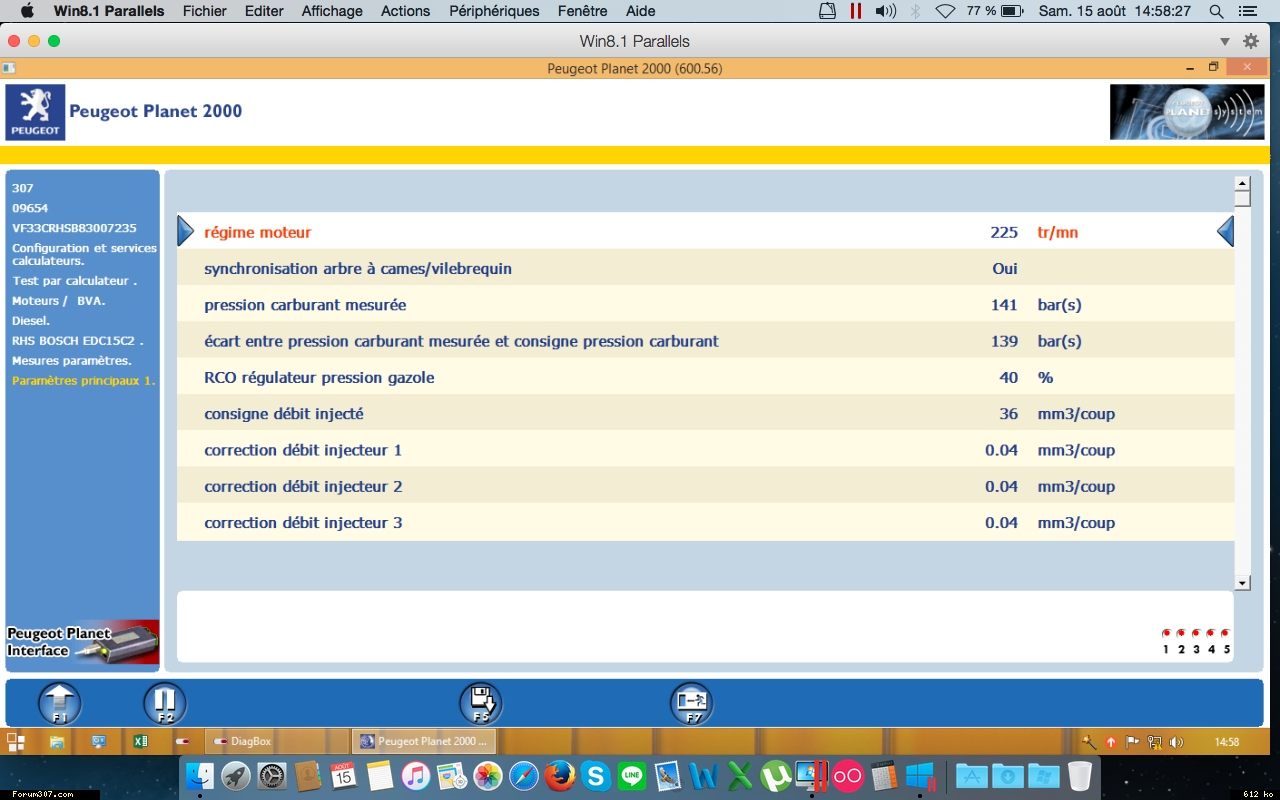Open Mesures paramètres in sidebar
The image size is (1280, 800).
71,361
